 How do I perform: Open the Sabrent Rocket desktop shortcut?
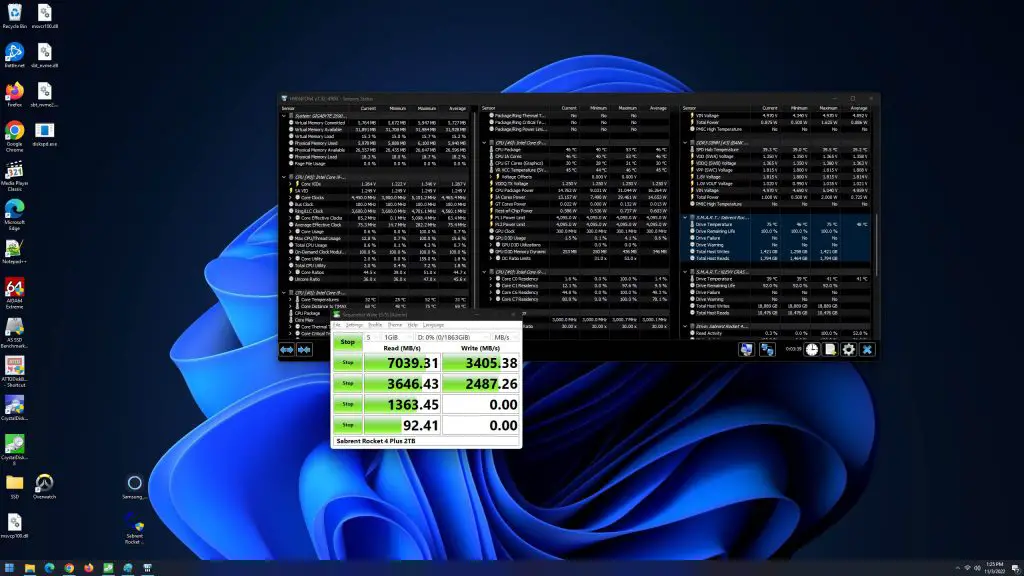[x=134, y=528]
